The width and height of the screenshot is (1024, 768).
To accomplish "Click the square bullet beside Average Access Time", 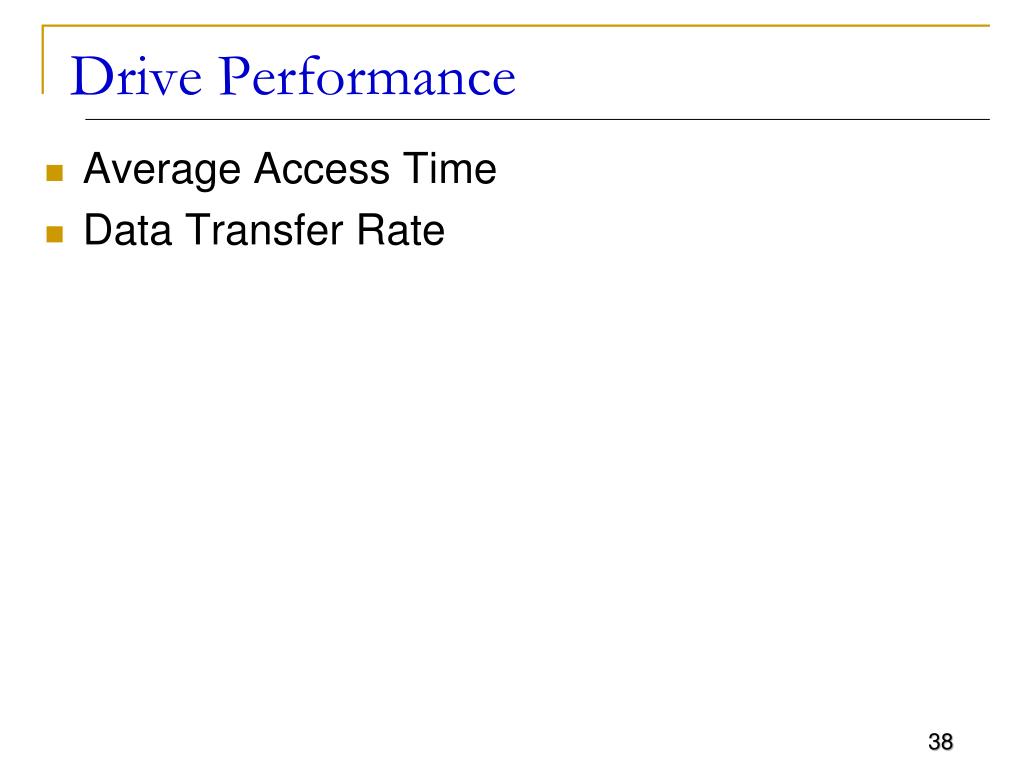I will 55,173.
